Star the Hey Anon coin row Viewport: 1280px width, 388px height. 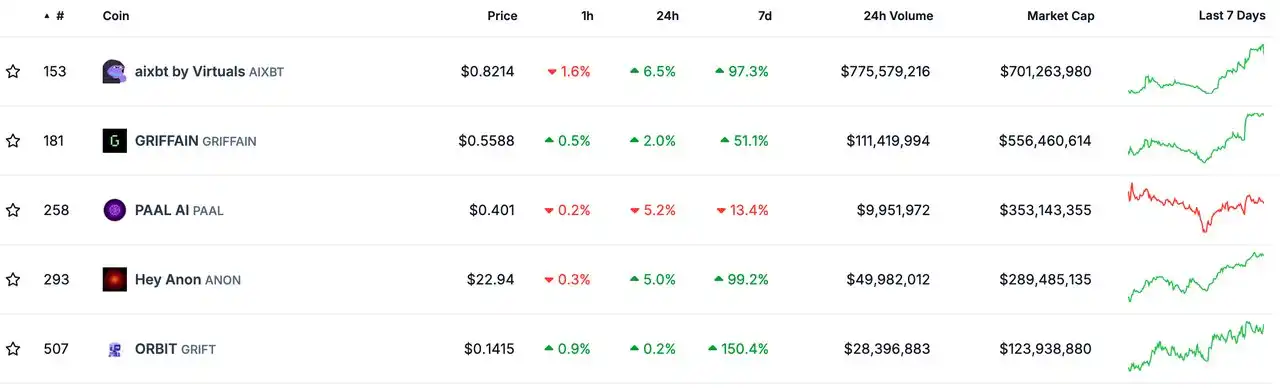[13, 280]
